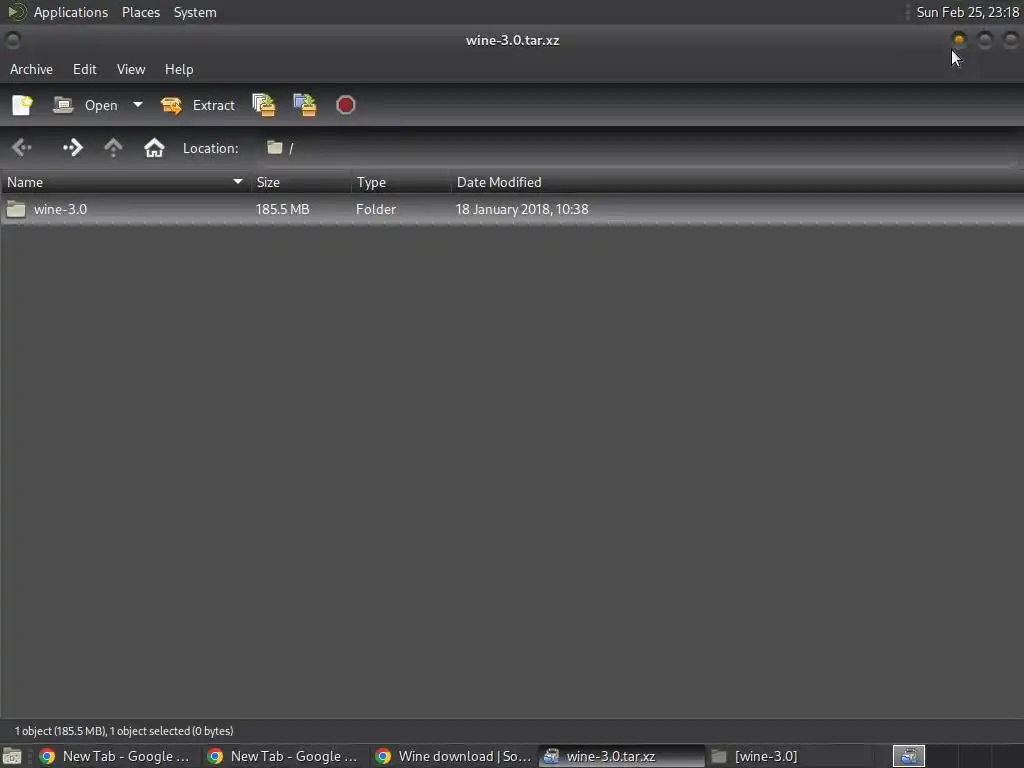
Task: Click the status bar text '1 object (185.5 MB)'
Action: (x=60, y=731)
